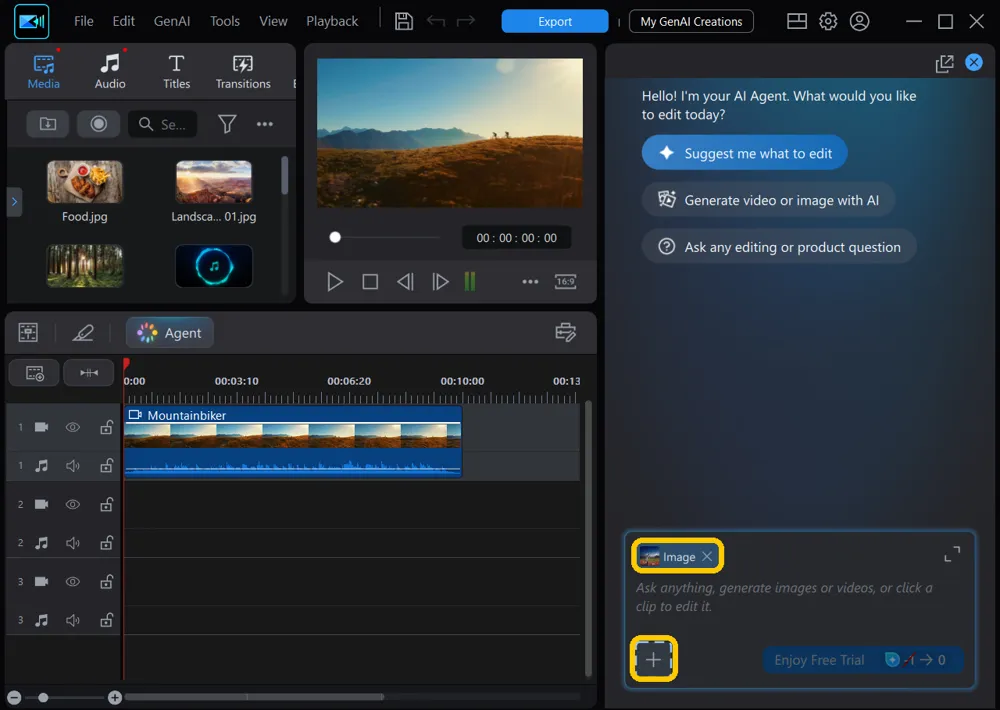Click the Agent button above timeline
This screenshot has height=710, width=1000.
click(170, 332)
